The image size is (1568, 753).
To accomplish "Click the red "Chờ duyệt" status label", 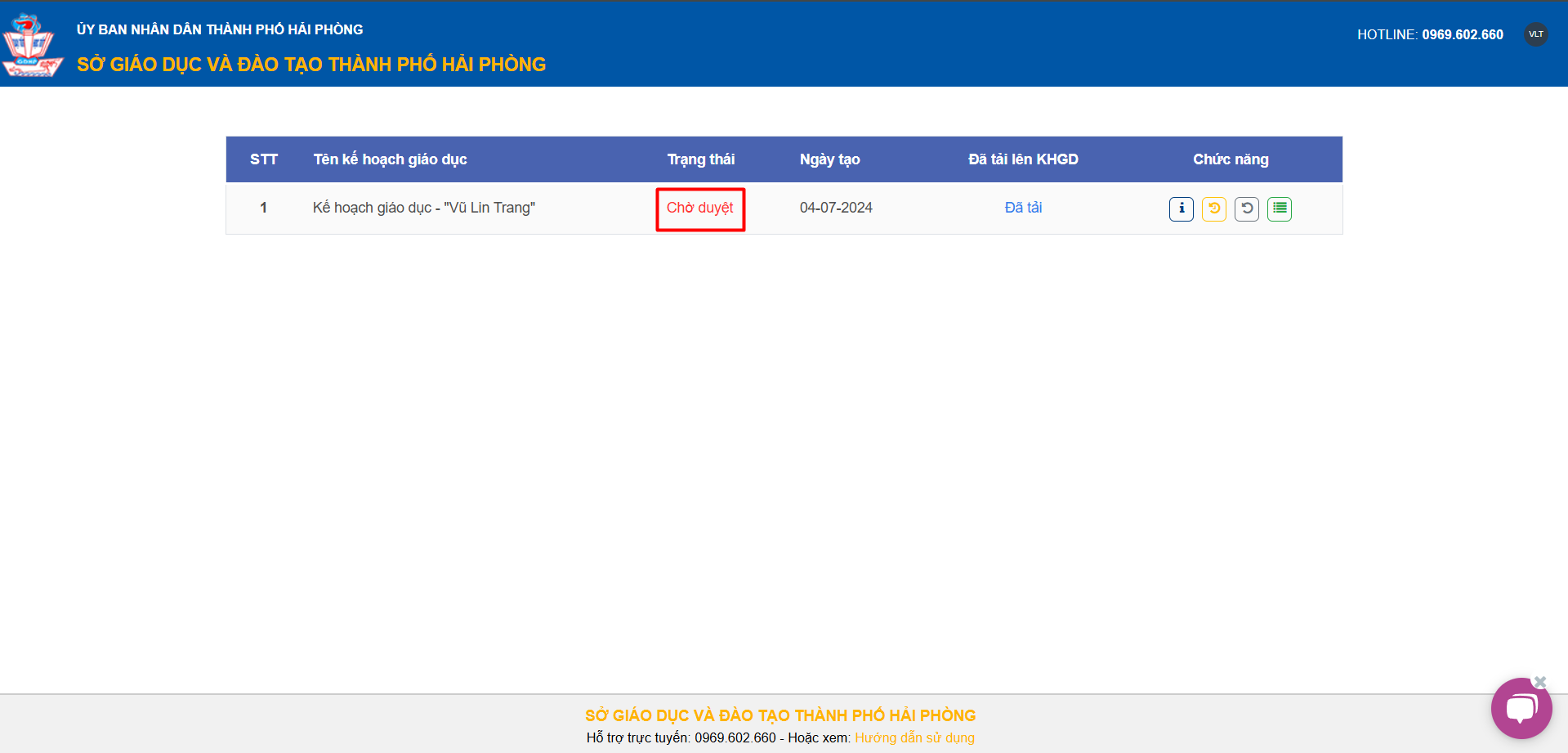I will (x=699, y=208).
